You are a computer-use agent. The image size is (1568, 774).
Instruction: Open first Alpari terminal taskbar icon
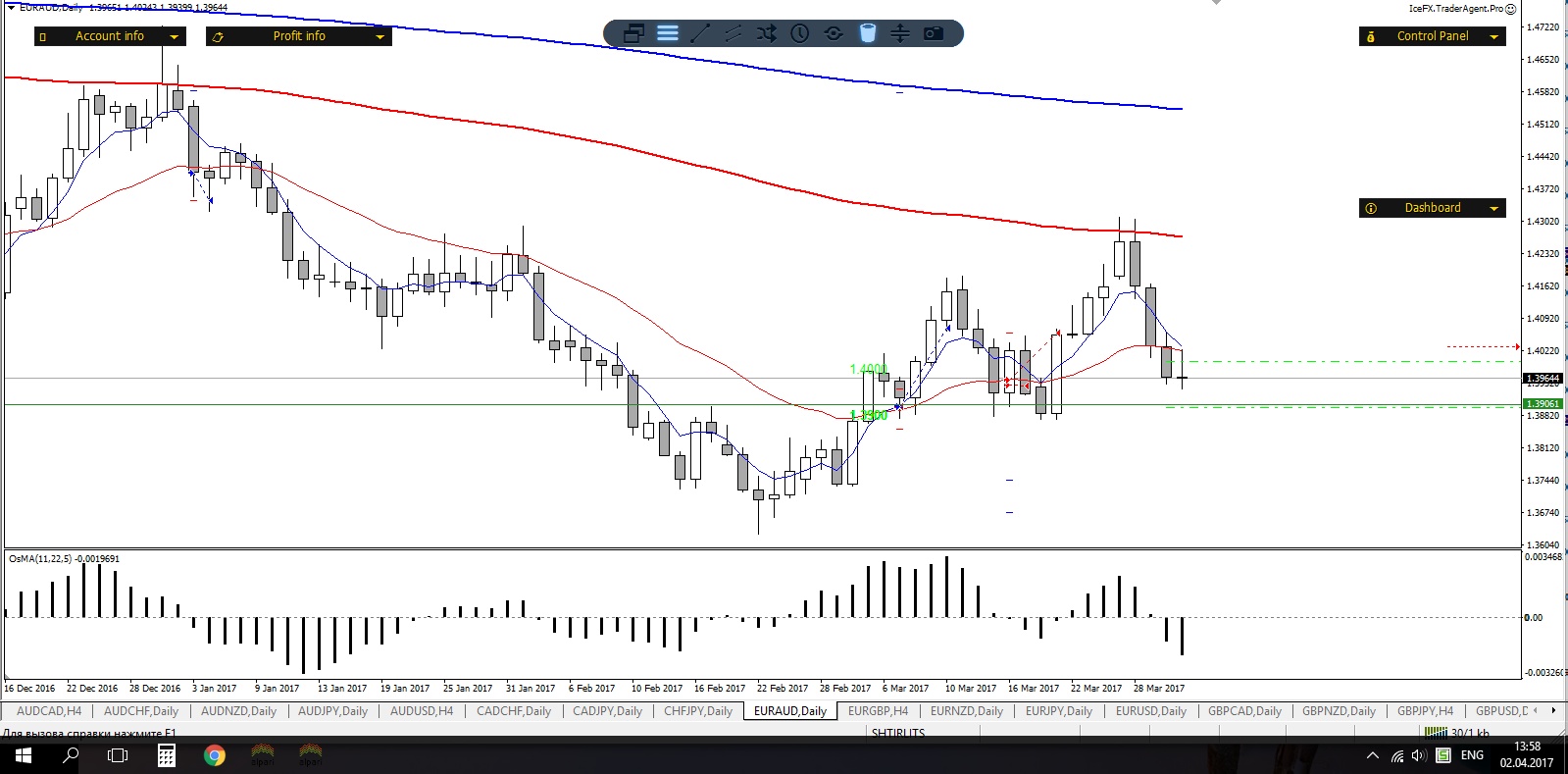[262, 755]
